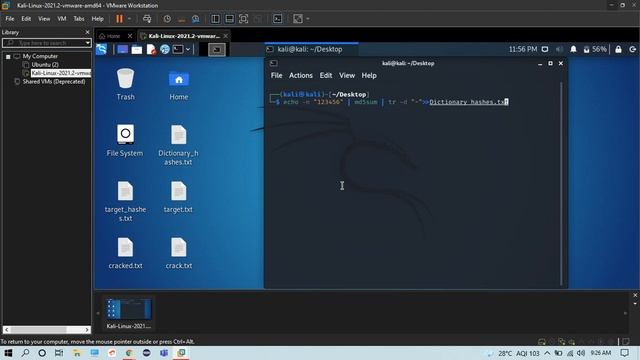The image size is (640, 360).
Task: Open the VMware console view icon
Action: (278, 19)
